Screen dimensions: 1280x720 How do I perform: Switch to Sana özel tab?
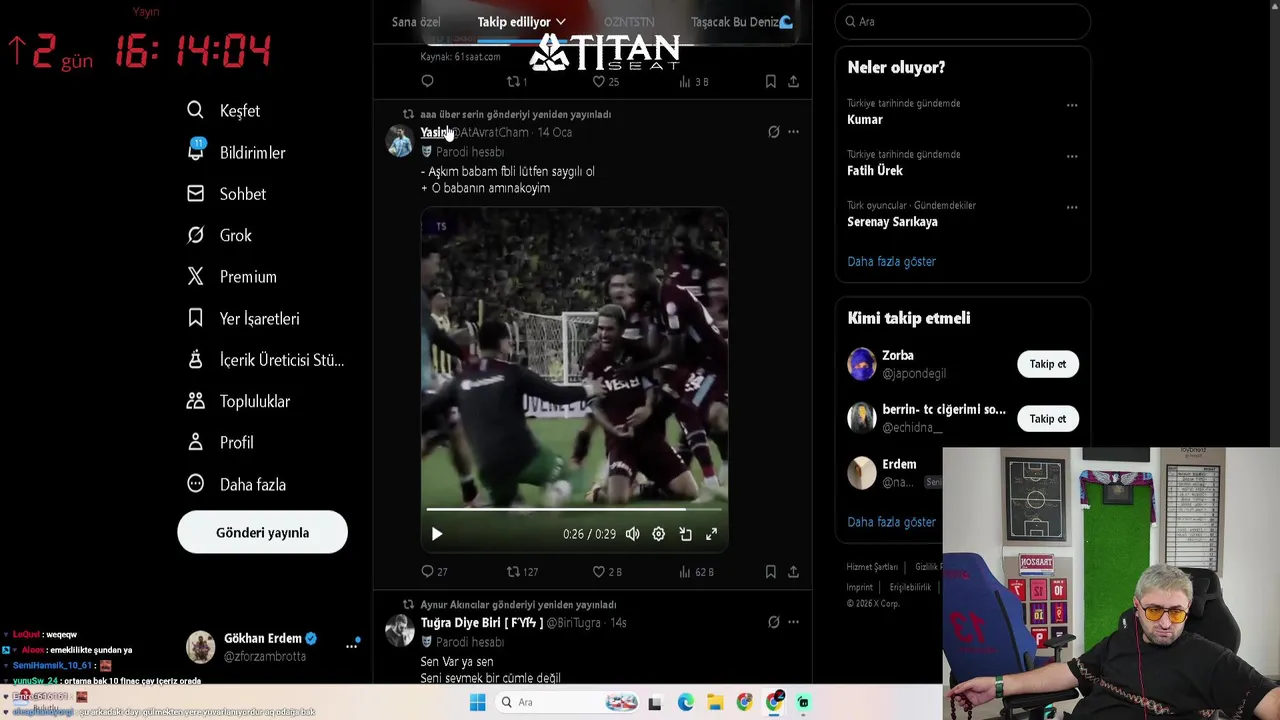[416, 22]
